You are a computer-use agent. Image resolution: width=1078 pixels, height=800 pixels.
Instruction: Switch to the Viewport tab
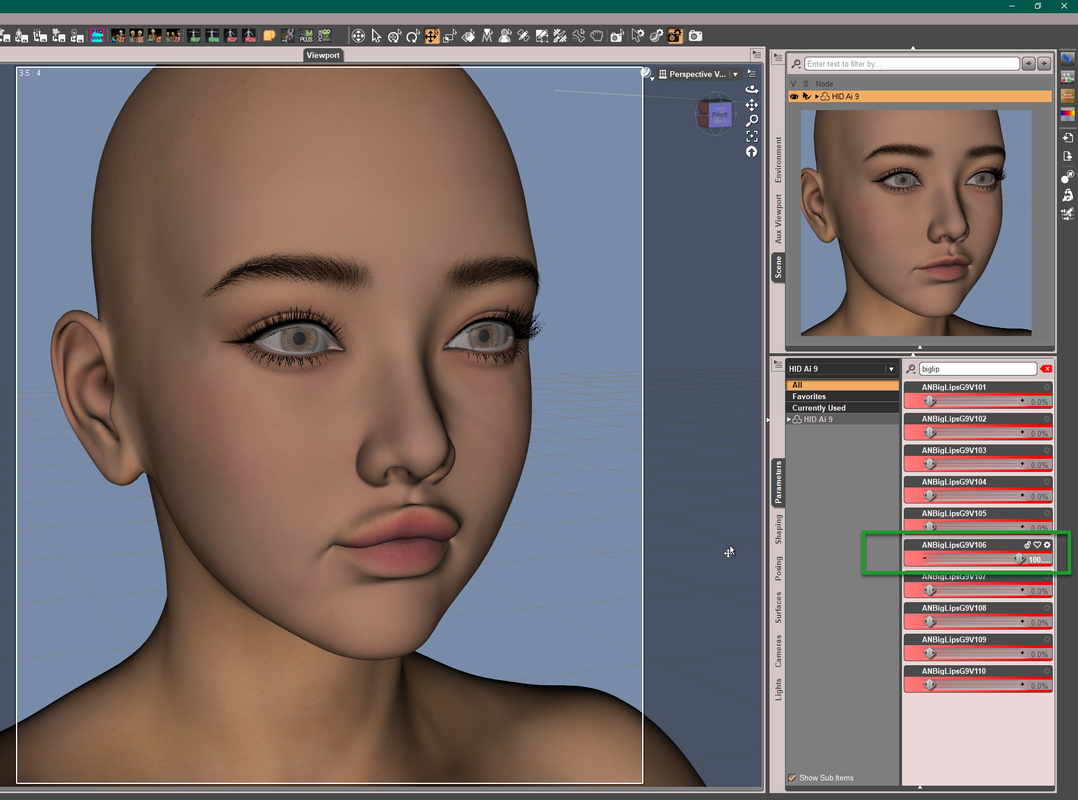pos(322,55)
